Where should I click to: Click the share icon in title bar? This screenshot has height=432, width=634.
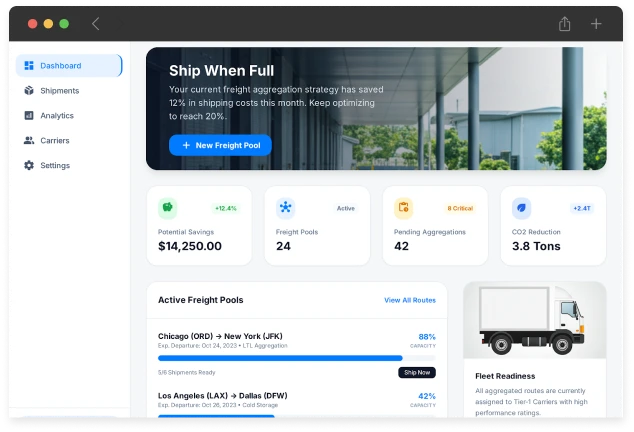564,23
